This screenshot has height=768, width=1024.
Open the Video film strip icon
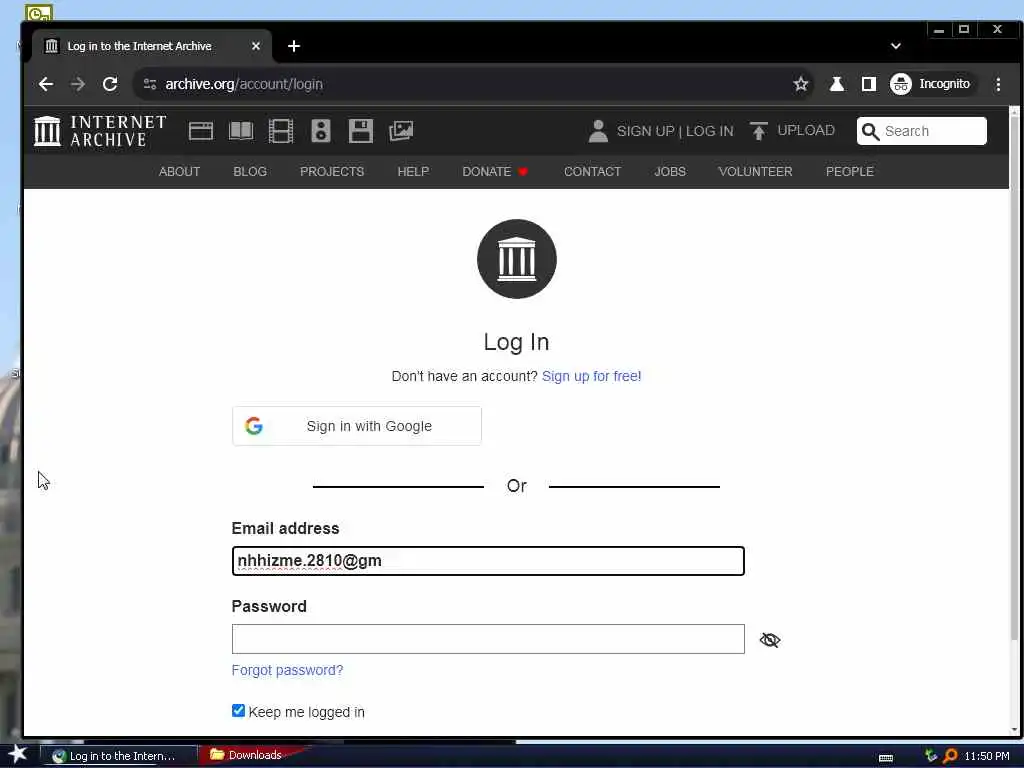pyautogui.click(x=281, y=131)
